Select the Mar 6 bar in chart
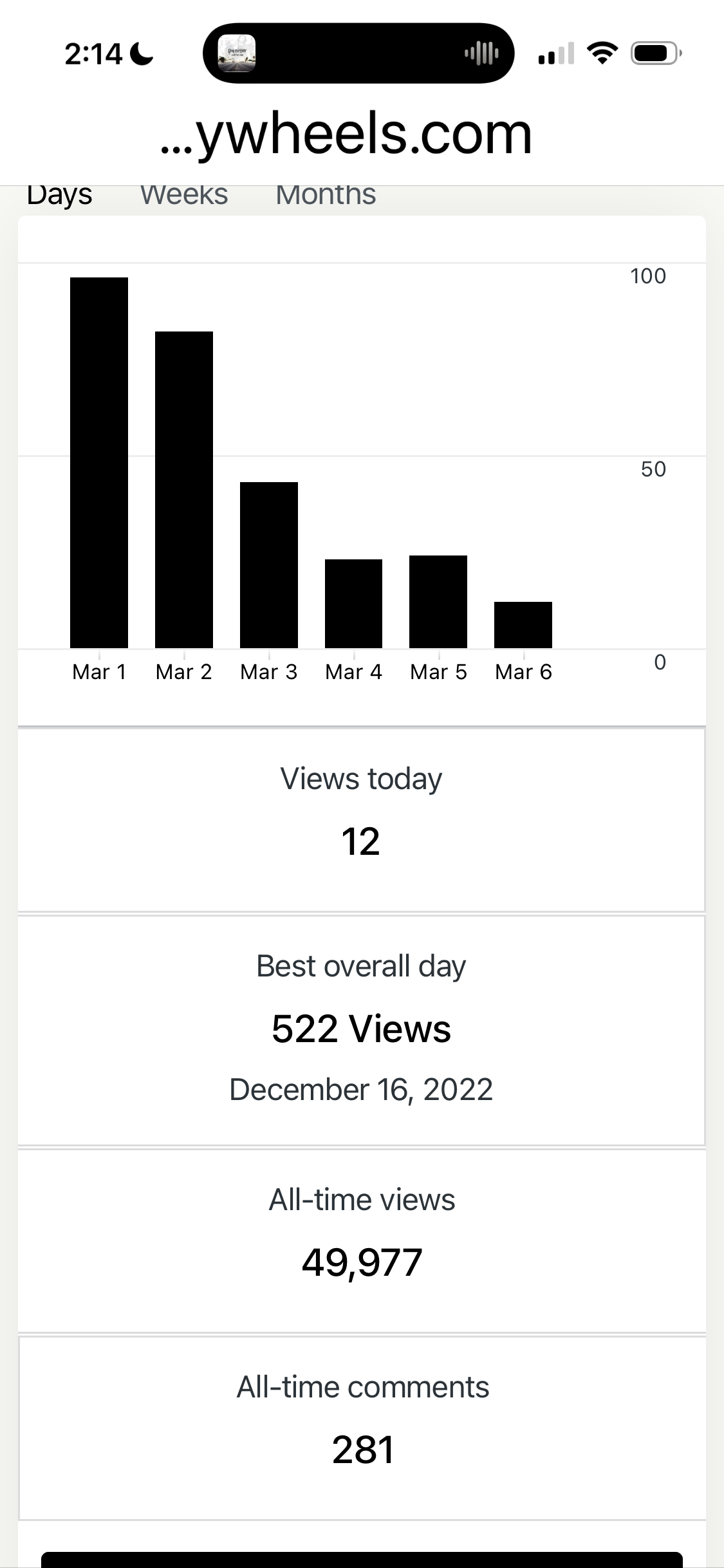724x1568 pixels. click(523, 624)
